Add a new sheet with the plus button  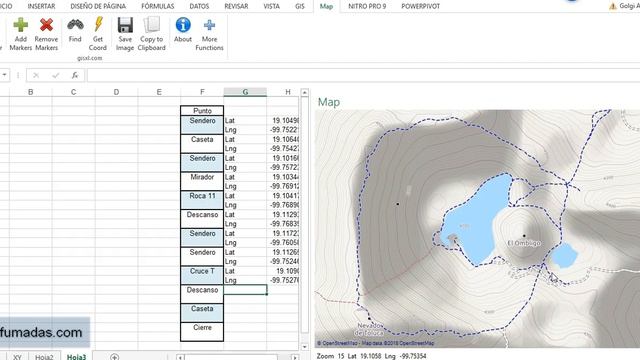[114, 357]
